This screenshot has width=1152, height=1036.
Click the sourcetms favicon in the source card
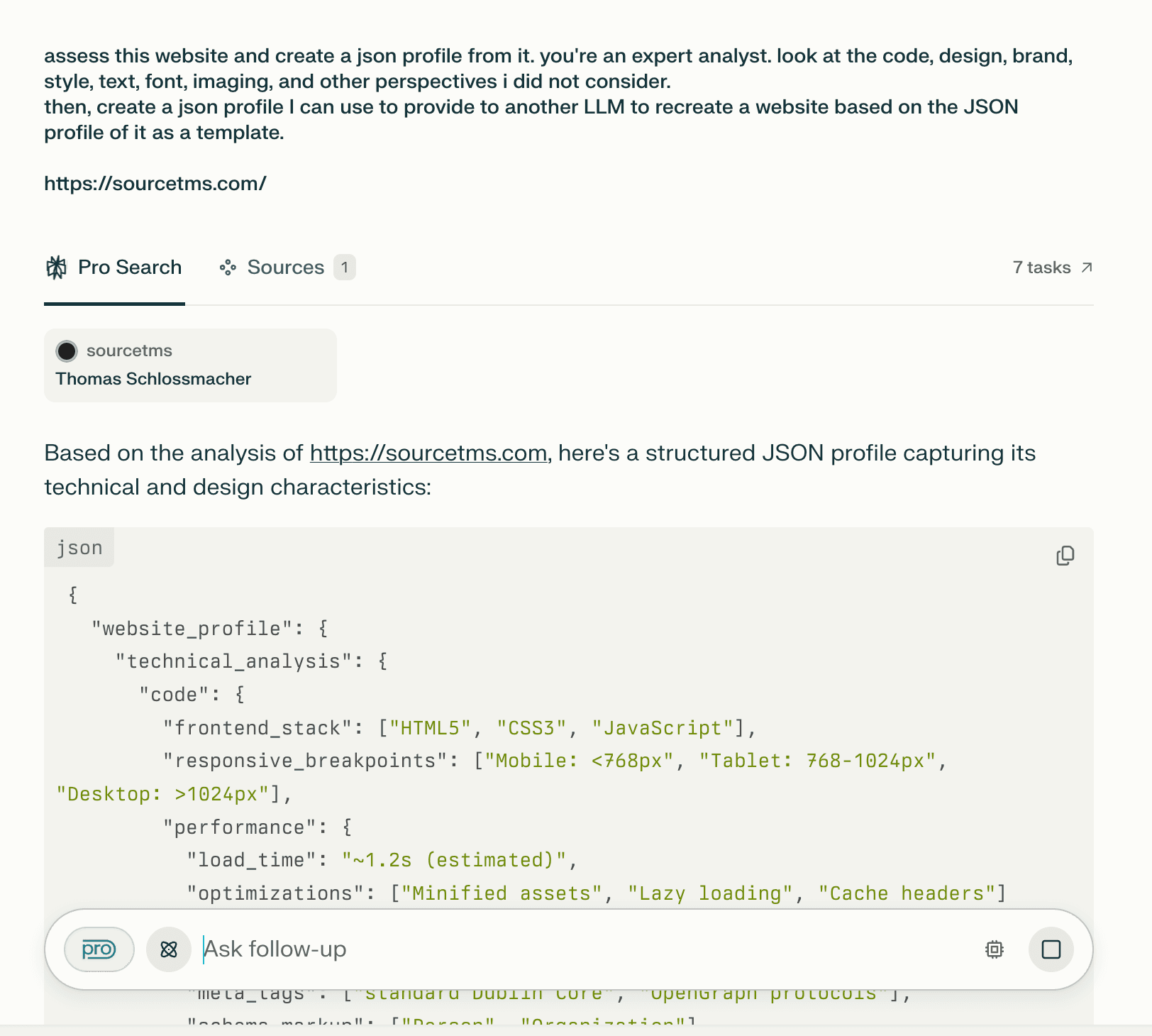click(67, 351)
